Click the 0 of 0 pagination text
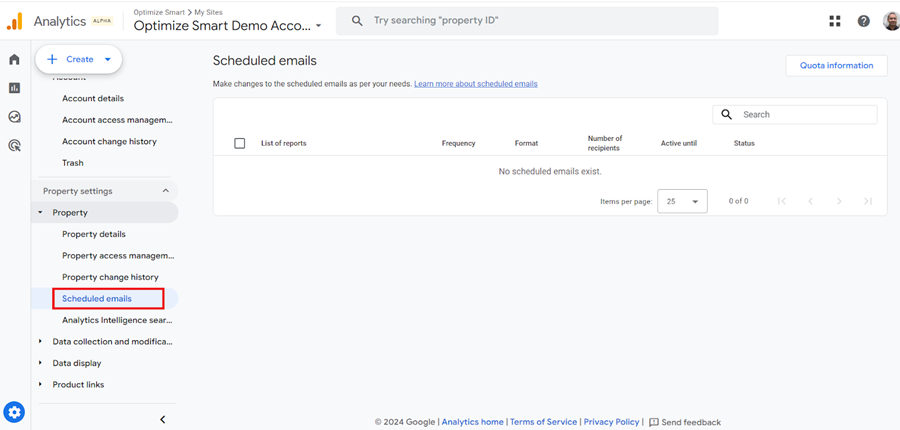The width and height of the screenshot is (900, 430). [x=738, y=201]
